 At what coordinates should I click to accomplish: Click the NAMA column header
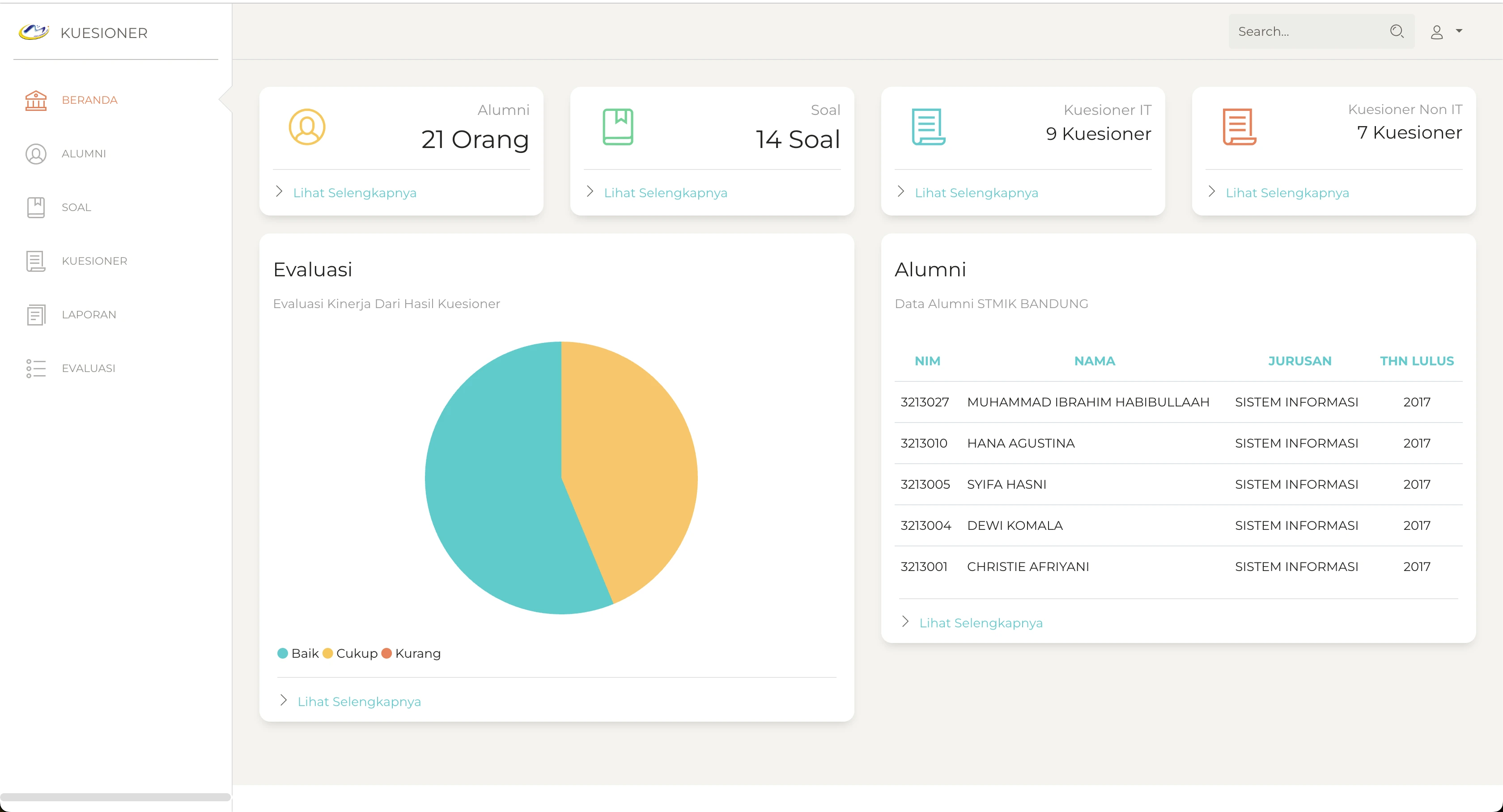click(x=1095, y=361)
